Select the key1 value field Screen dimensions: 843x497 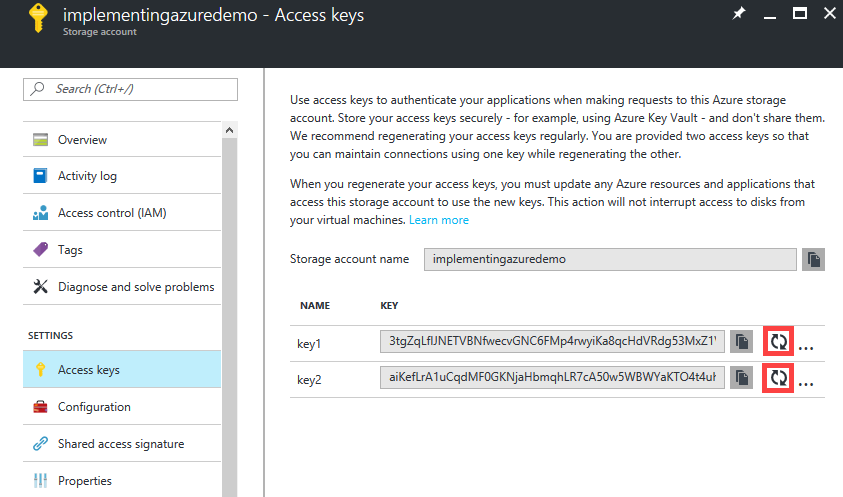click(x=551, y=342)
